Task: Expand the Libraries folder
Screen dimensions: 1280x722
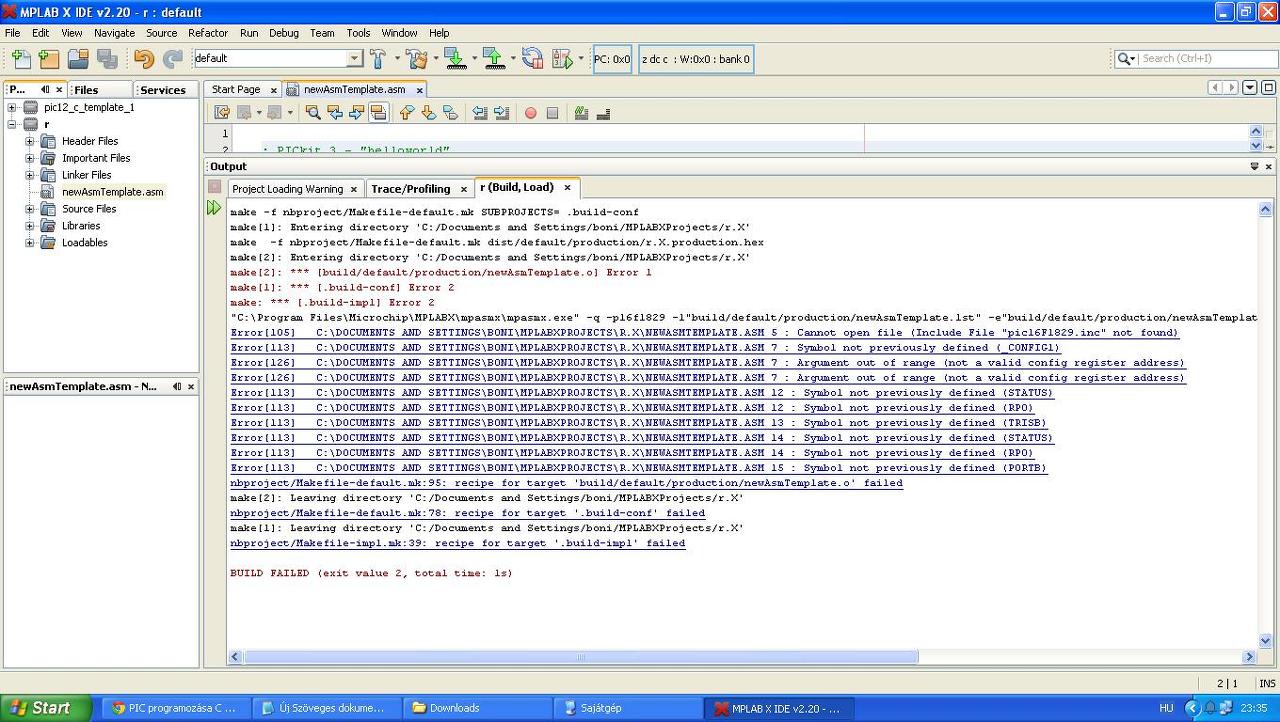Action: click(30, 226)
